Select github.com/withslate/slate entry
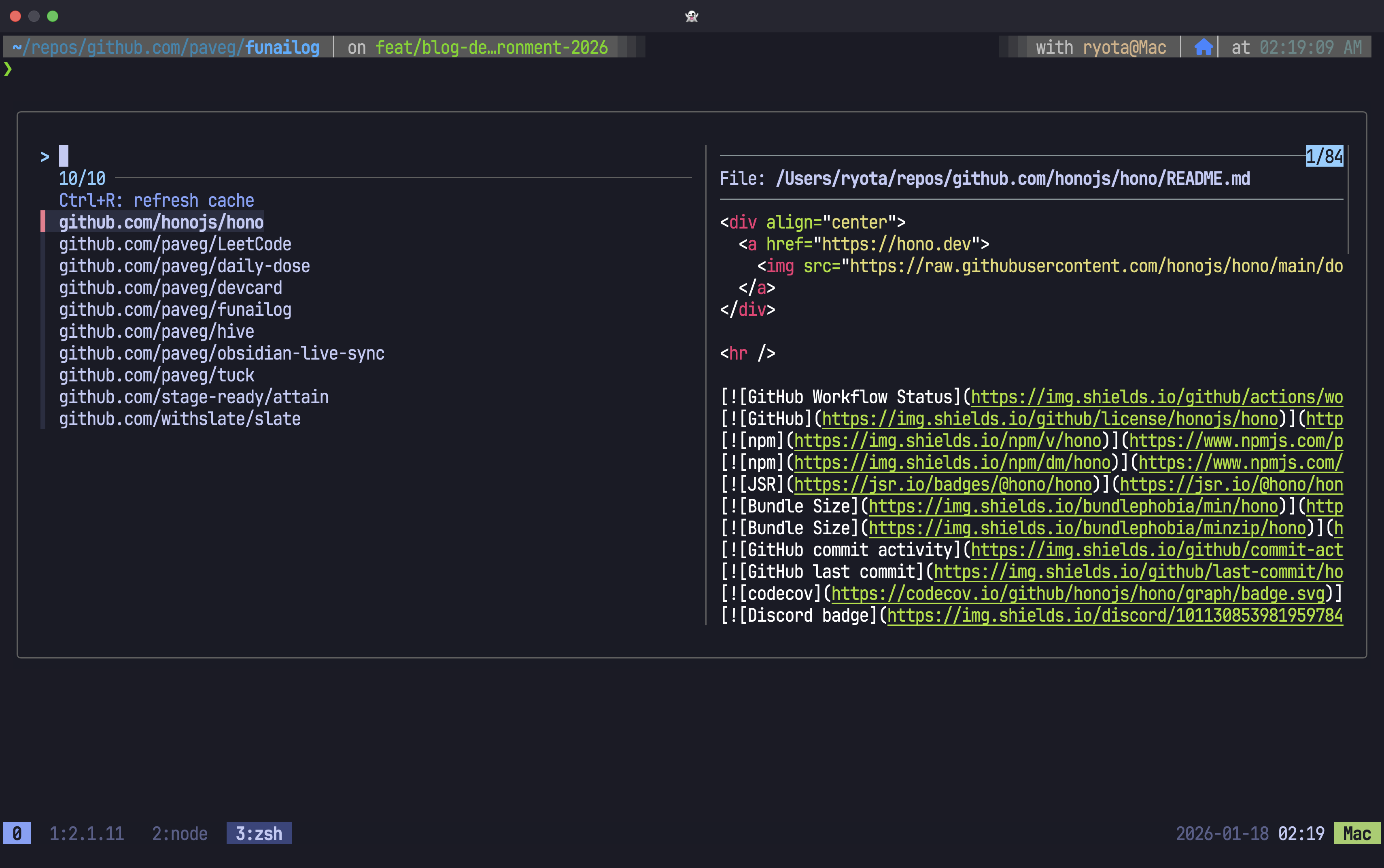The height and width of the screenshot is (868, 1384). click(x=180, y=419)
